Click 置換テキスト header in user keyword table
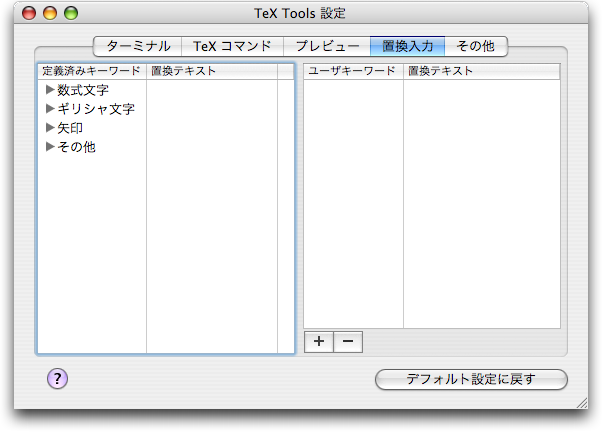This screenshot has width=602, height=432. point(482,71)
